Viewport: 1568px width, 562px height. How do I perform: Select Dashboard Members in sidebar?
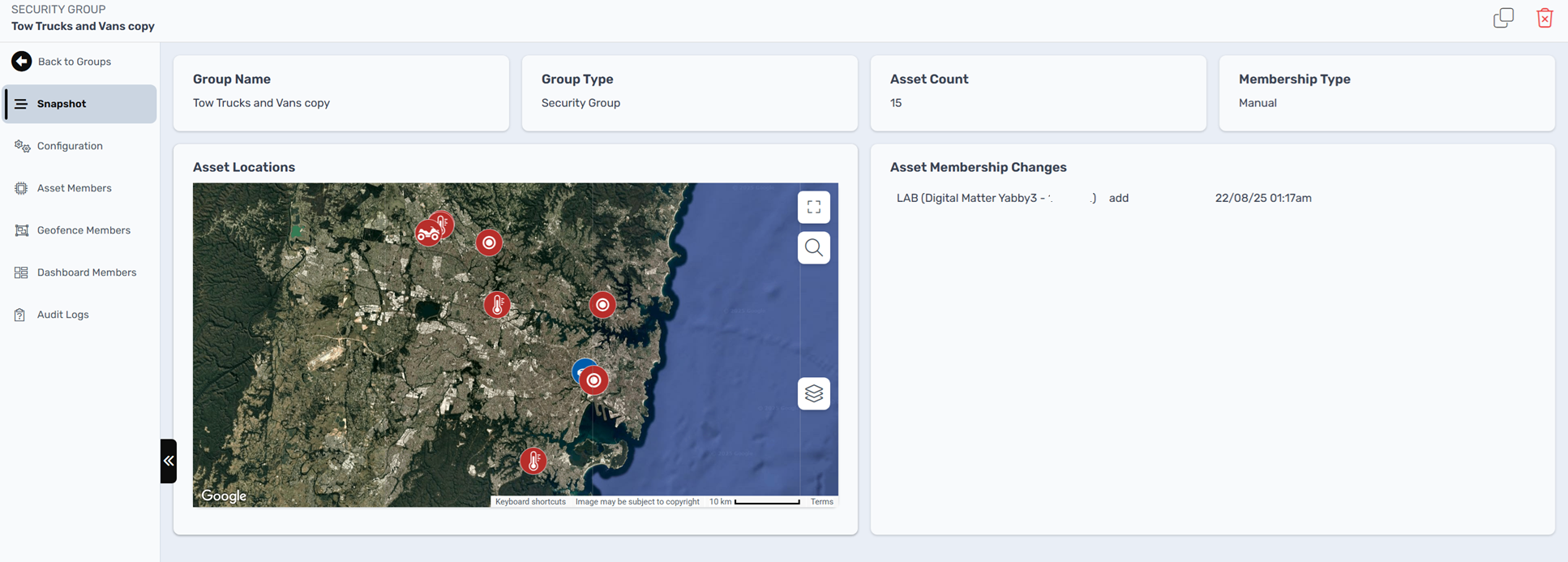click(79, 272)
